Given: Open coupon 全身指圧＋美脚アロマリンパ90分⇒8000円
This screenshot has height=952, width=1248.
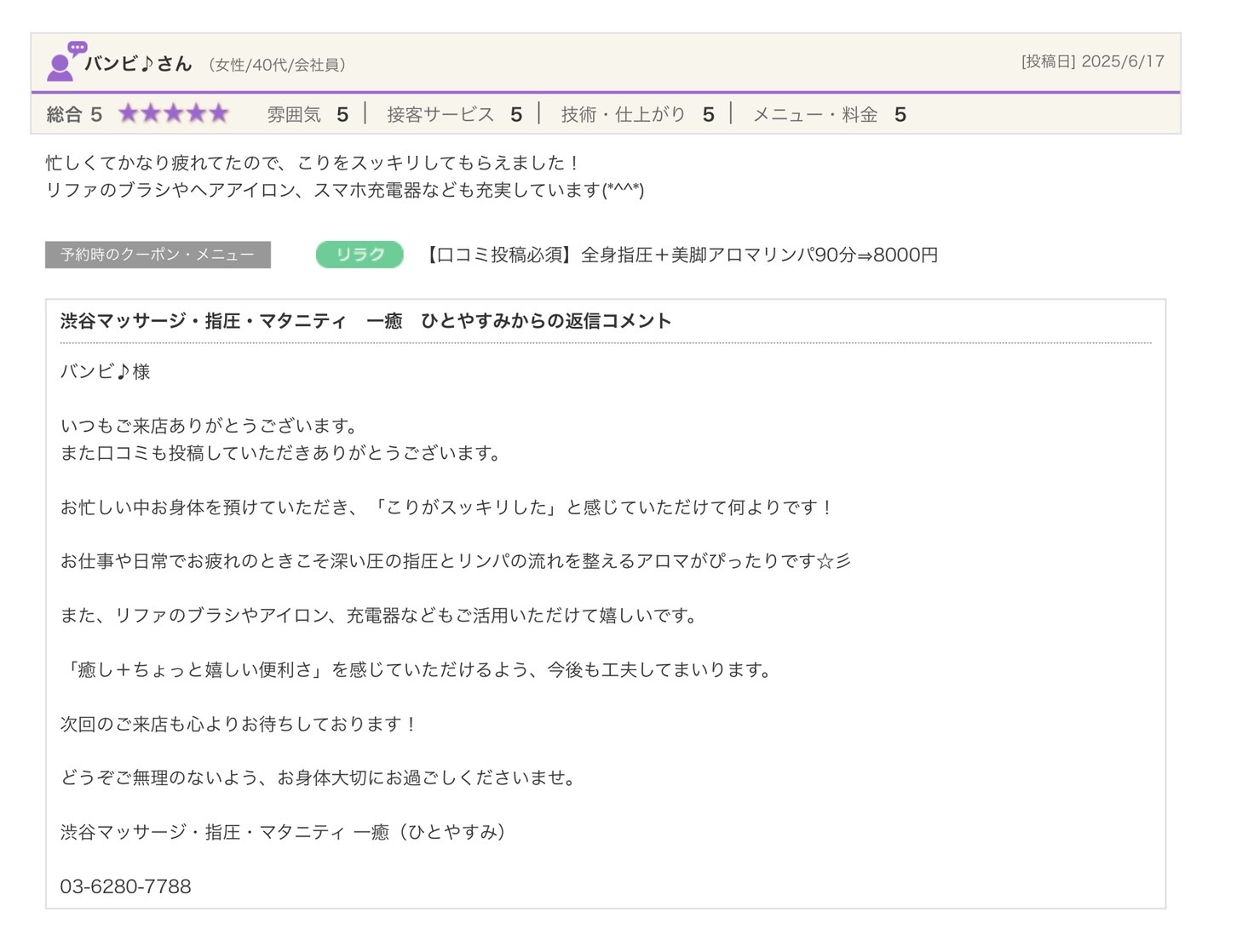Looking at the screenshot, I should tap(680, 255).
